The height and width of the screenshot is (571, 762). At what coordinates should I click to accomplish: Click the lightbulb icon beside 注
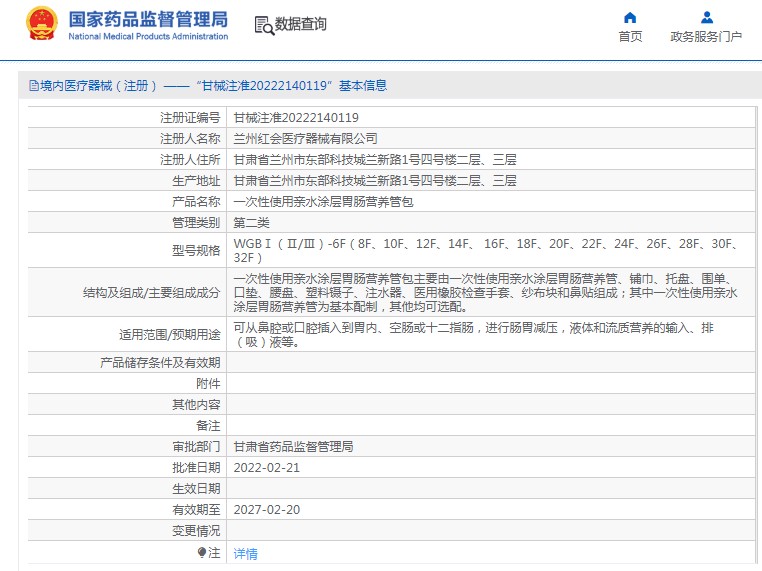click(202, 553)
